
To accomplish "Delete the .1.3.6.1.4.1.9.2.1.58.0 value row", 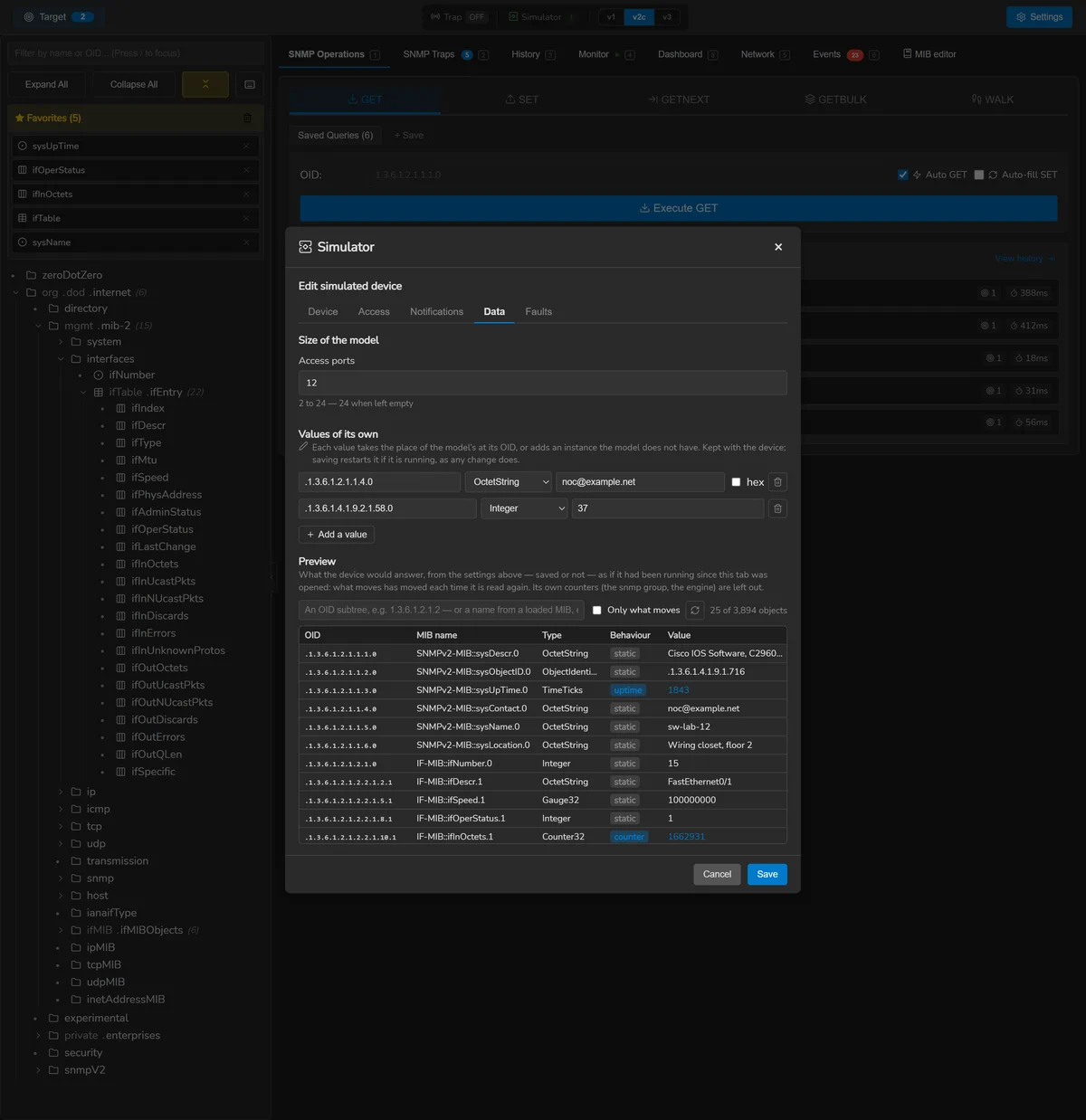I will tap(777, 508).
